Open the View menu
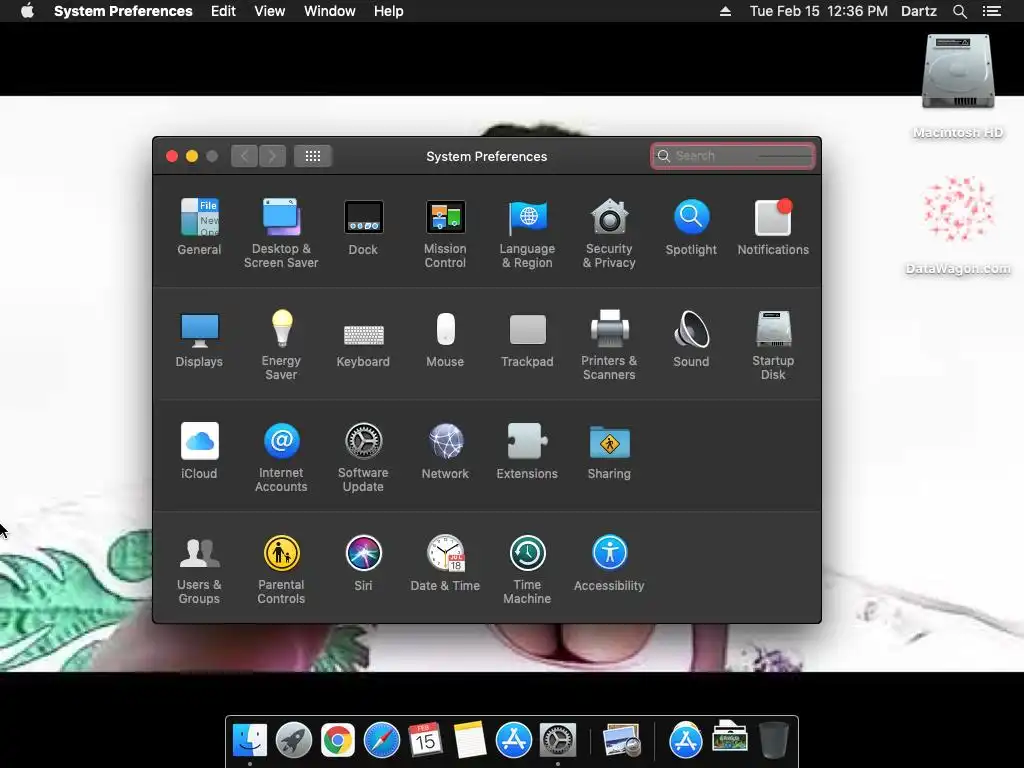This screenshot has height=768, width=1024. (270, 11)
